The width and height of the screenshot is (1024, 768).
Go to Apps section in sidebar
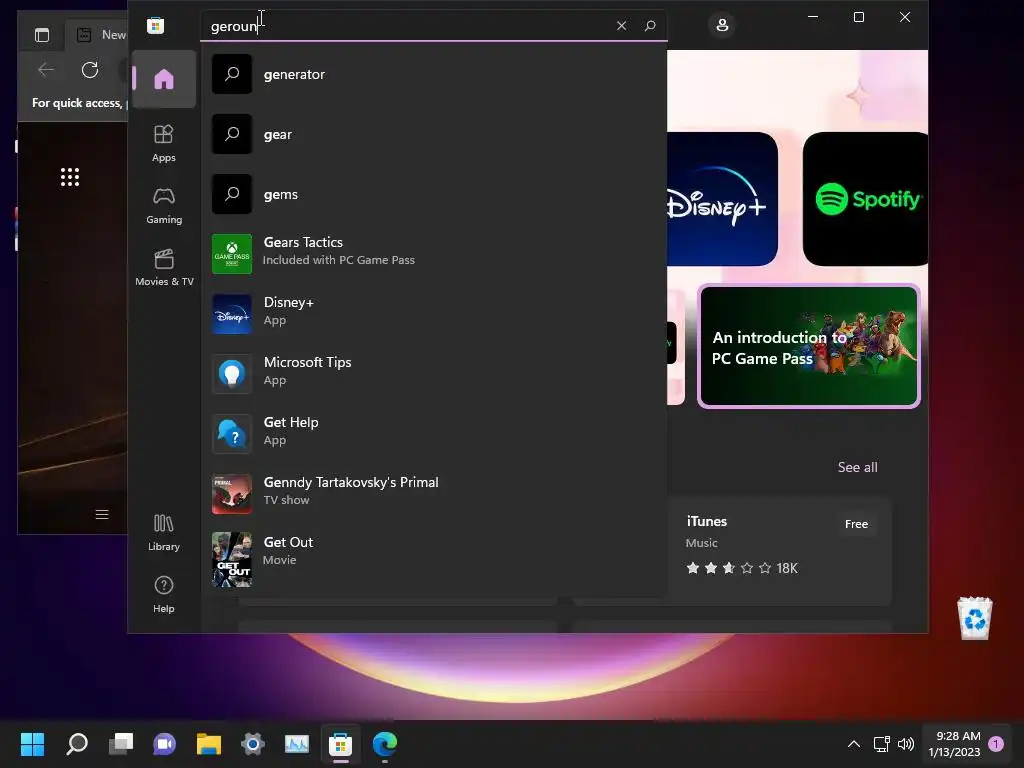pos(164,143)
